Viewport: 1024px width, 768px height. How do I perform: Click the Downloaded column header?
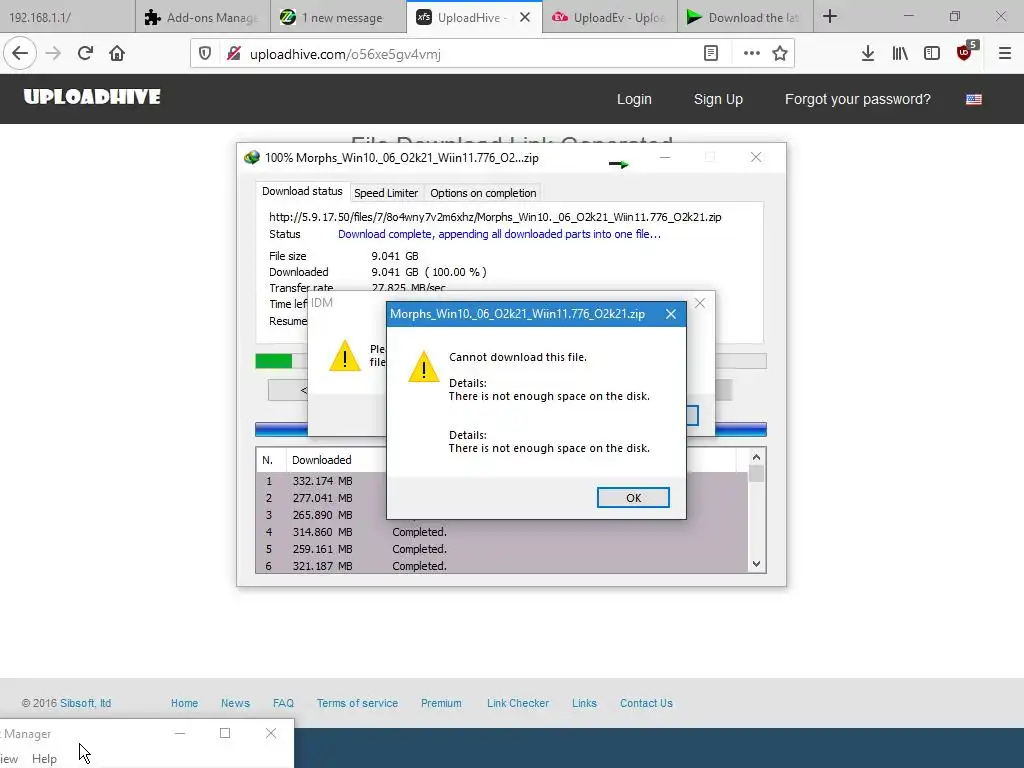click(321, 460)
